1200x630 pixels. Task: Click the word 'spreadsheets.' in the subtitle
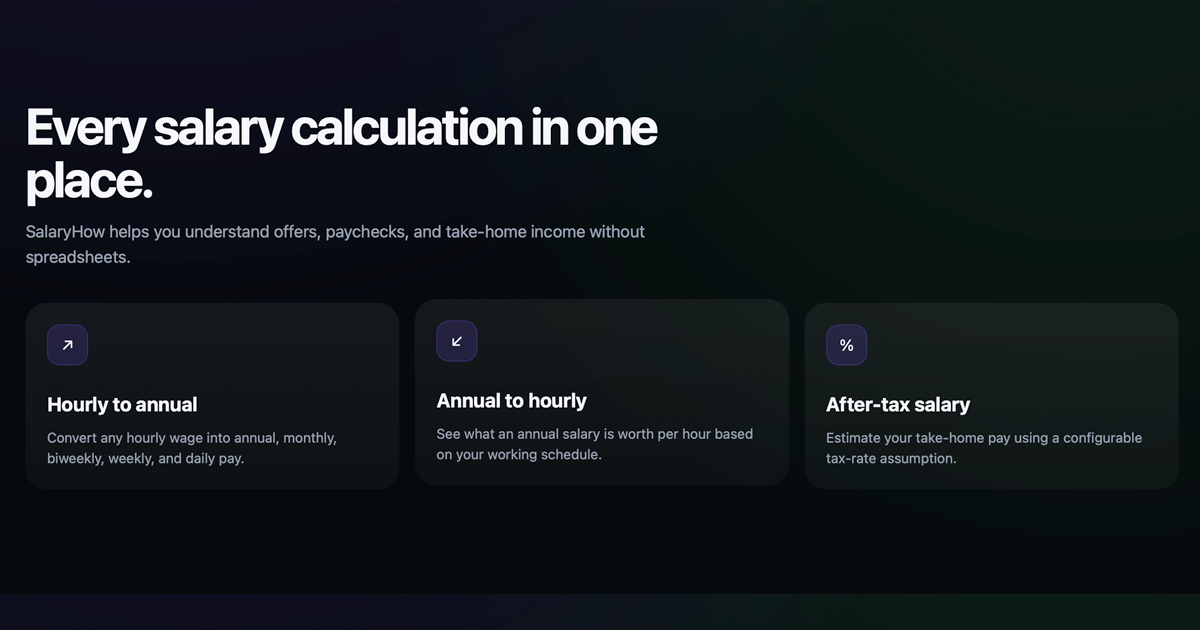click(78, 257)
